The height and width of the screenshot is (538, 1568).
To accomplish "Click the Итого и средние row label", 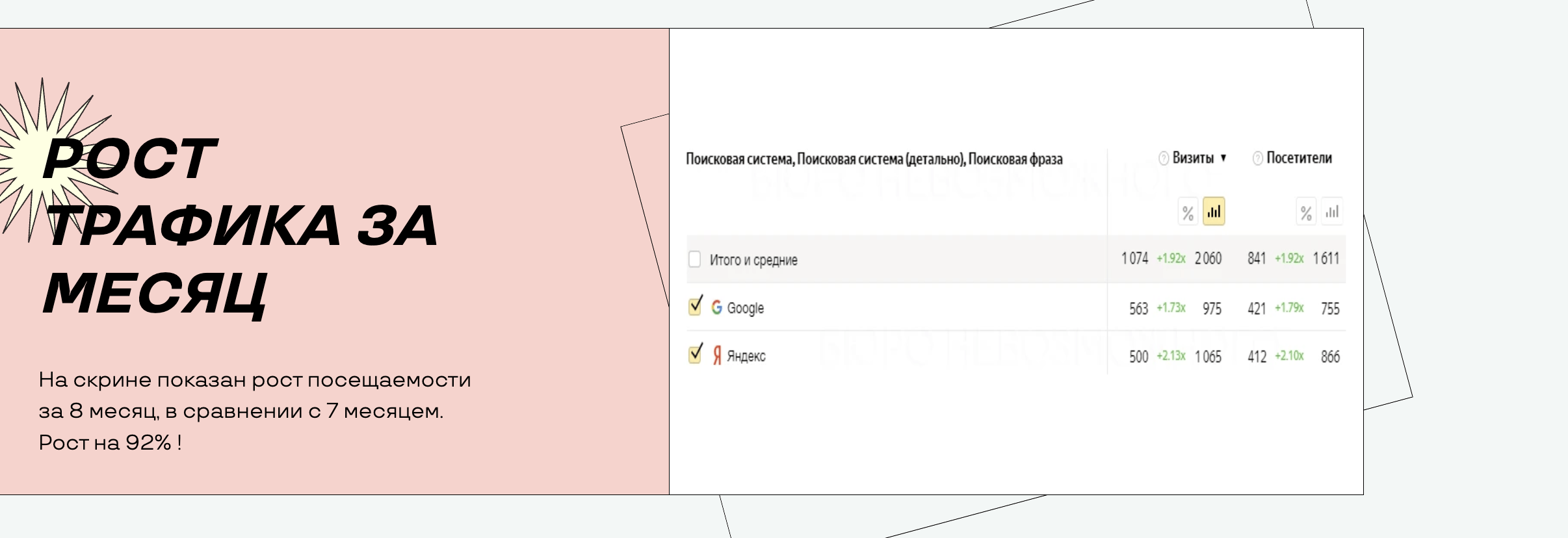I will click(753, 260).
